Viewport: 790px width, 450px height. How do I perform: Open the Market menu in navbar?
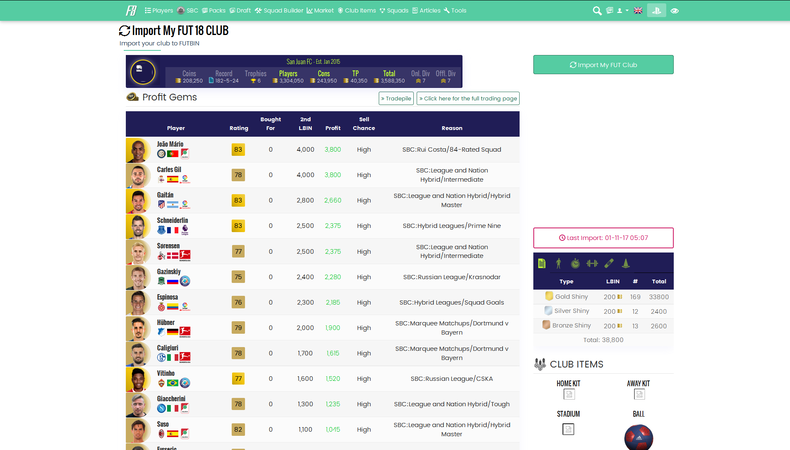pyautogui.click(x=320, y=10)
